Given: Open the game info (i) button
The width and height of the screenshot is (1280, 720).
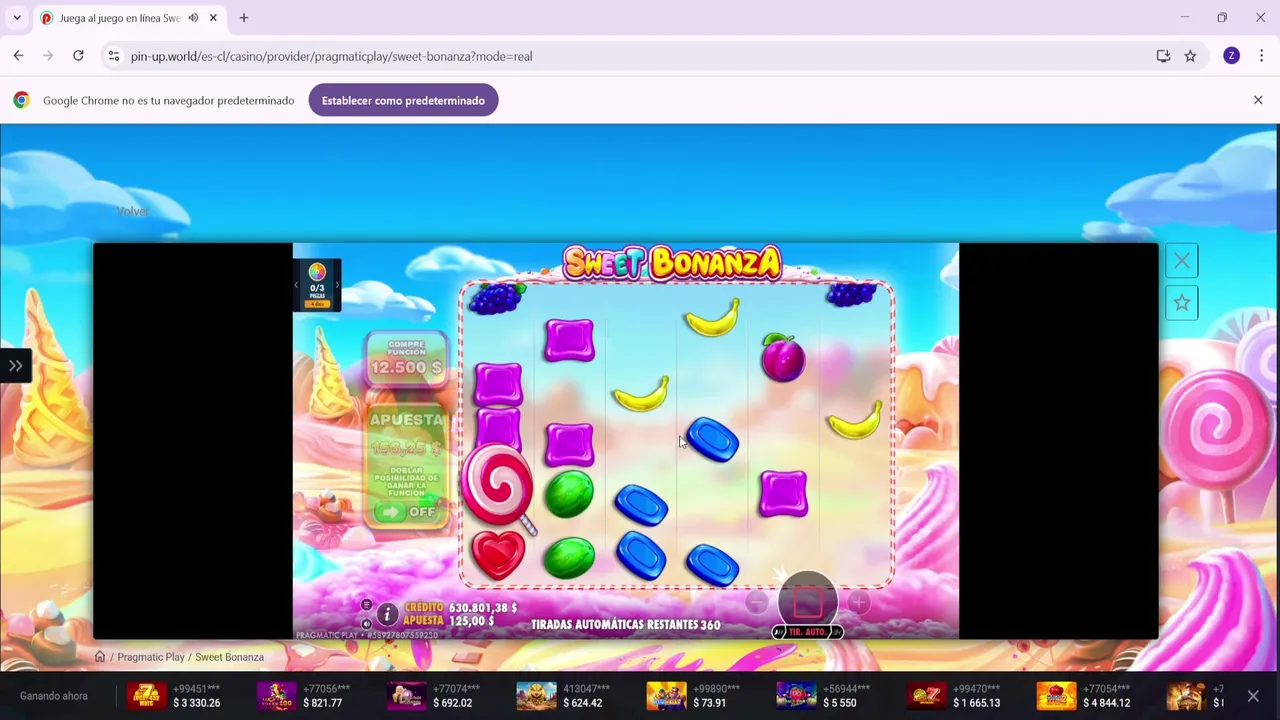Looking at the screenshot, I should click(387, 615).
